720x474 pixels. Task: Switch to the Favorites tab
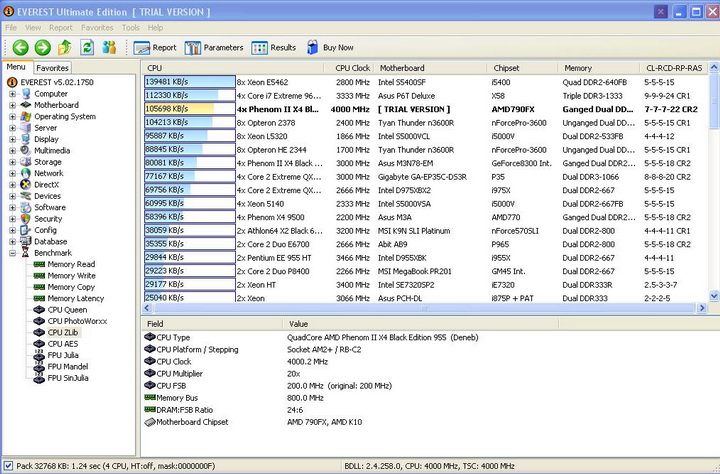[52, 68]
